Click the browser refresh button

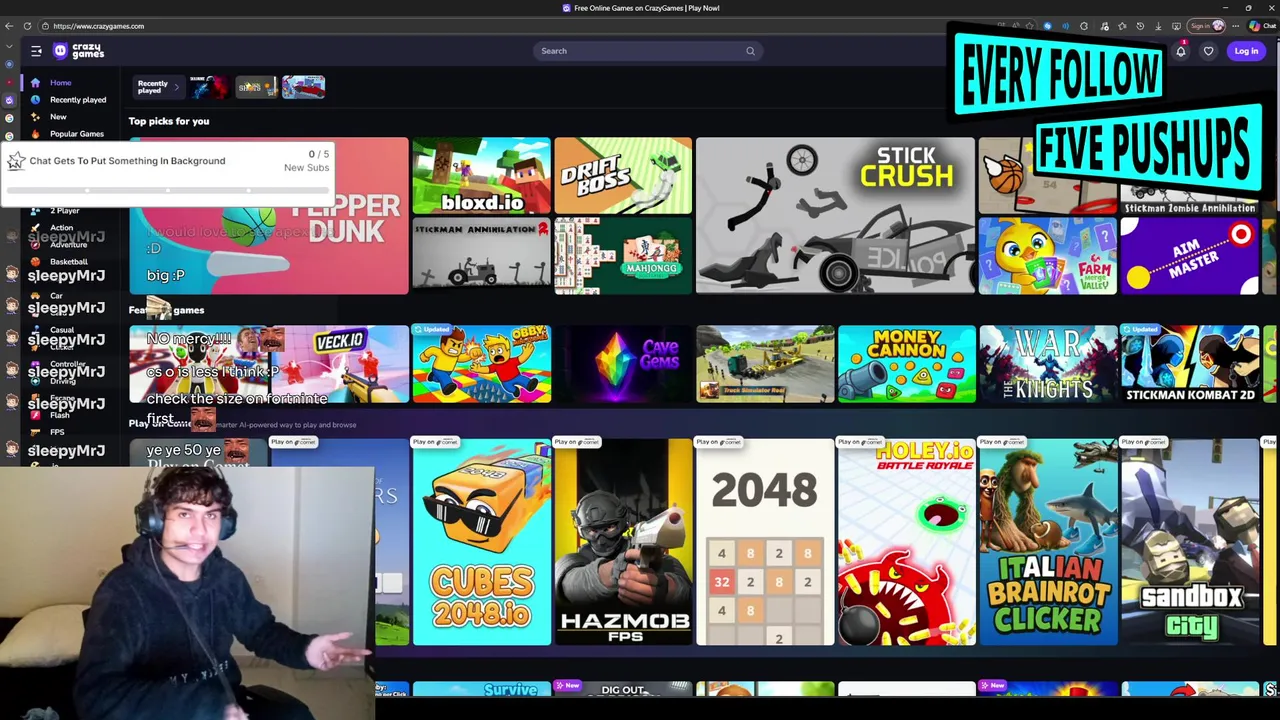27,26
